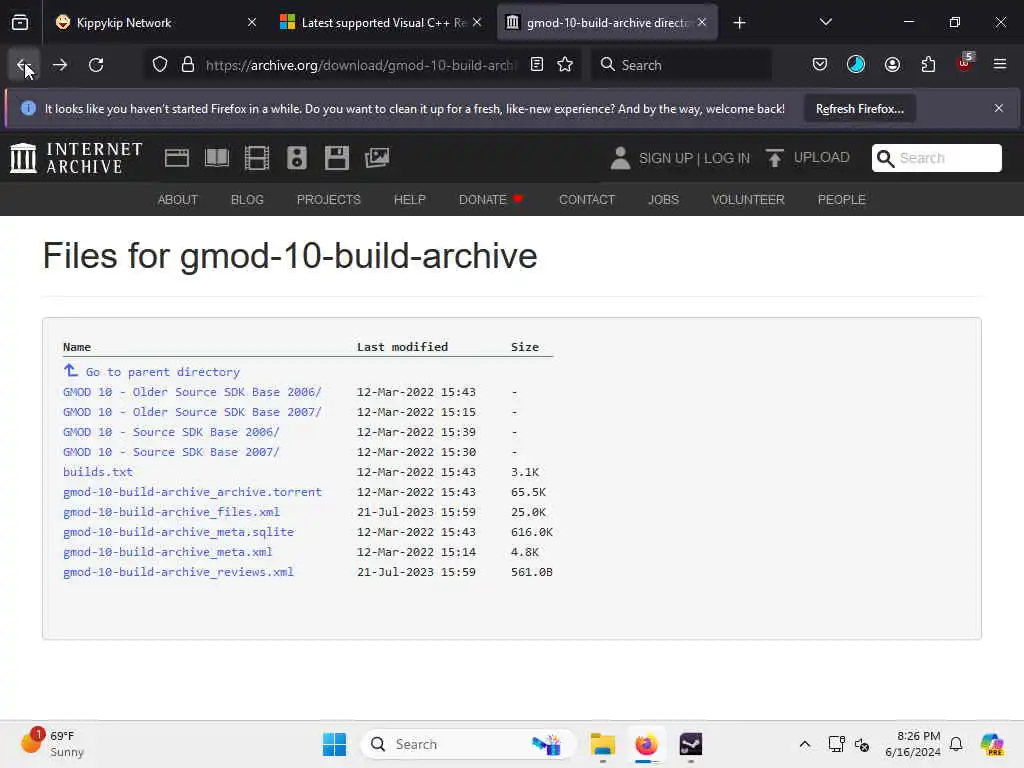Click the browser forward arrow
1024x768 pixels.
60,65
